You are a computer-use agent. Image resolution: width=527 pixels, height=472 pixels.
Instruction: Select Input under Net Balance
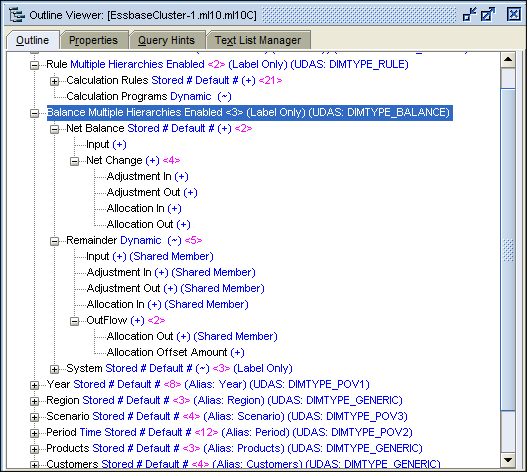(106, 145)
